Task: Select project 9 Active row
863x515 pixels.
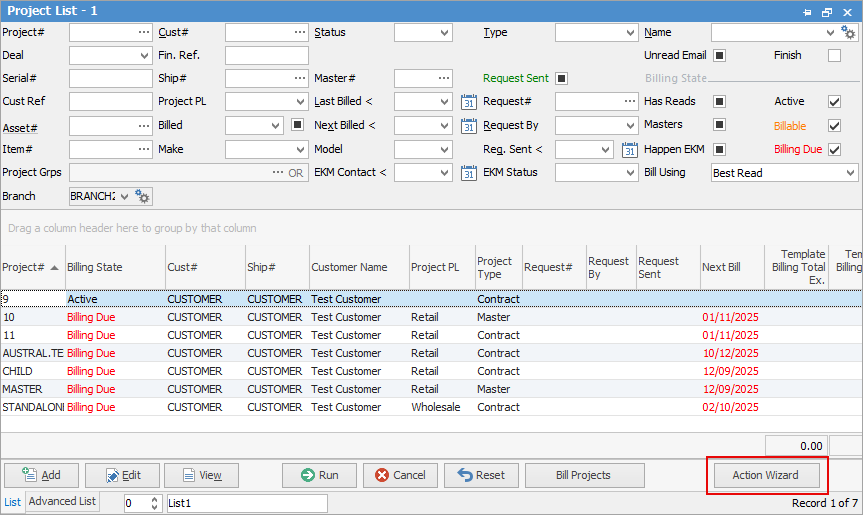Action: (432, 299)
